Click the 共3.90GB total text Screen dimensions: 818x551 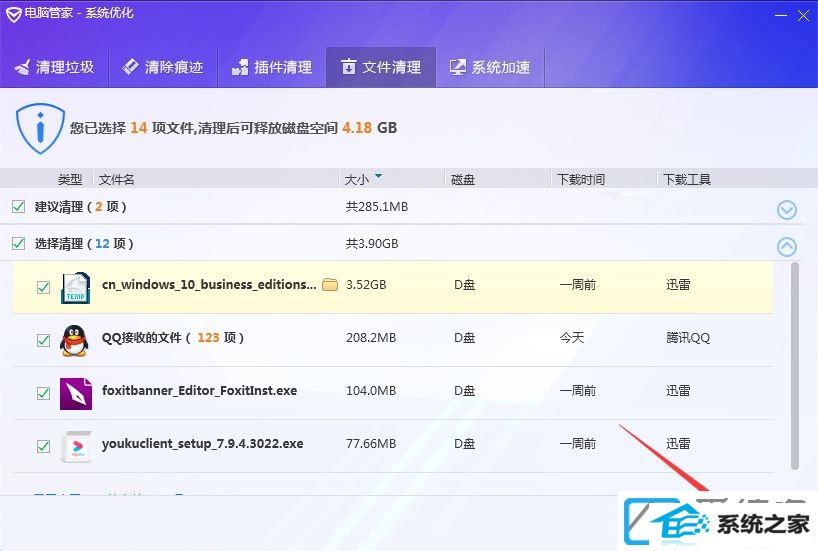click(371, 244)
